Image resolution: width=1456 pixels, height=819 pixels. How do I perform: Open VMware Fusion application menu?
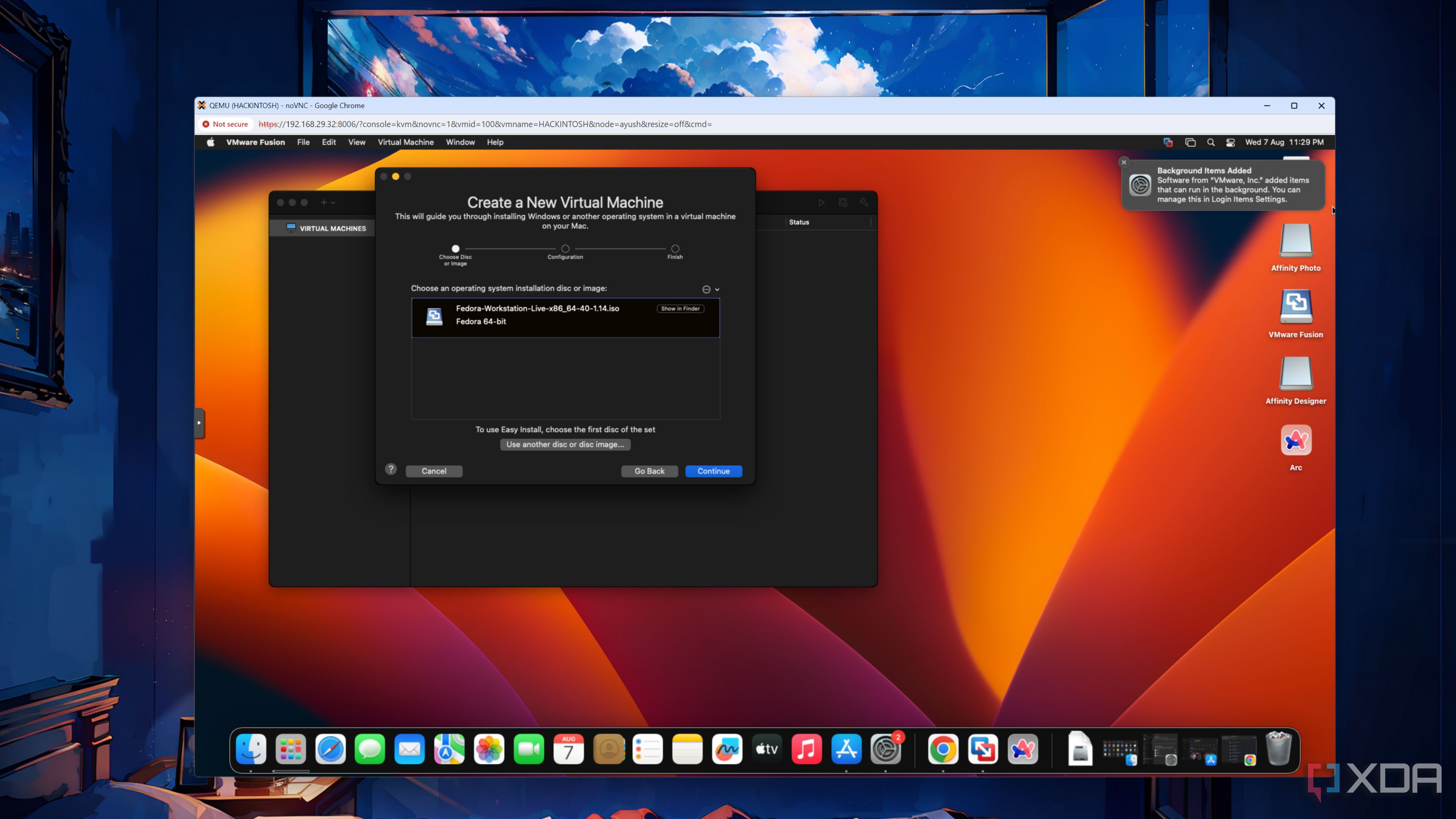point(256,143)
